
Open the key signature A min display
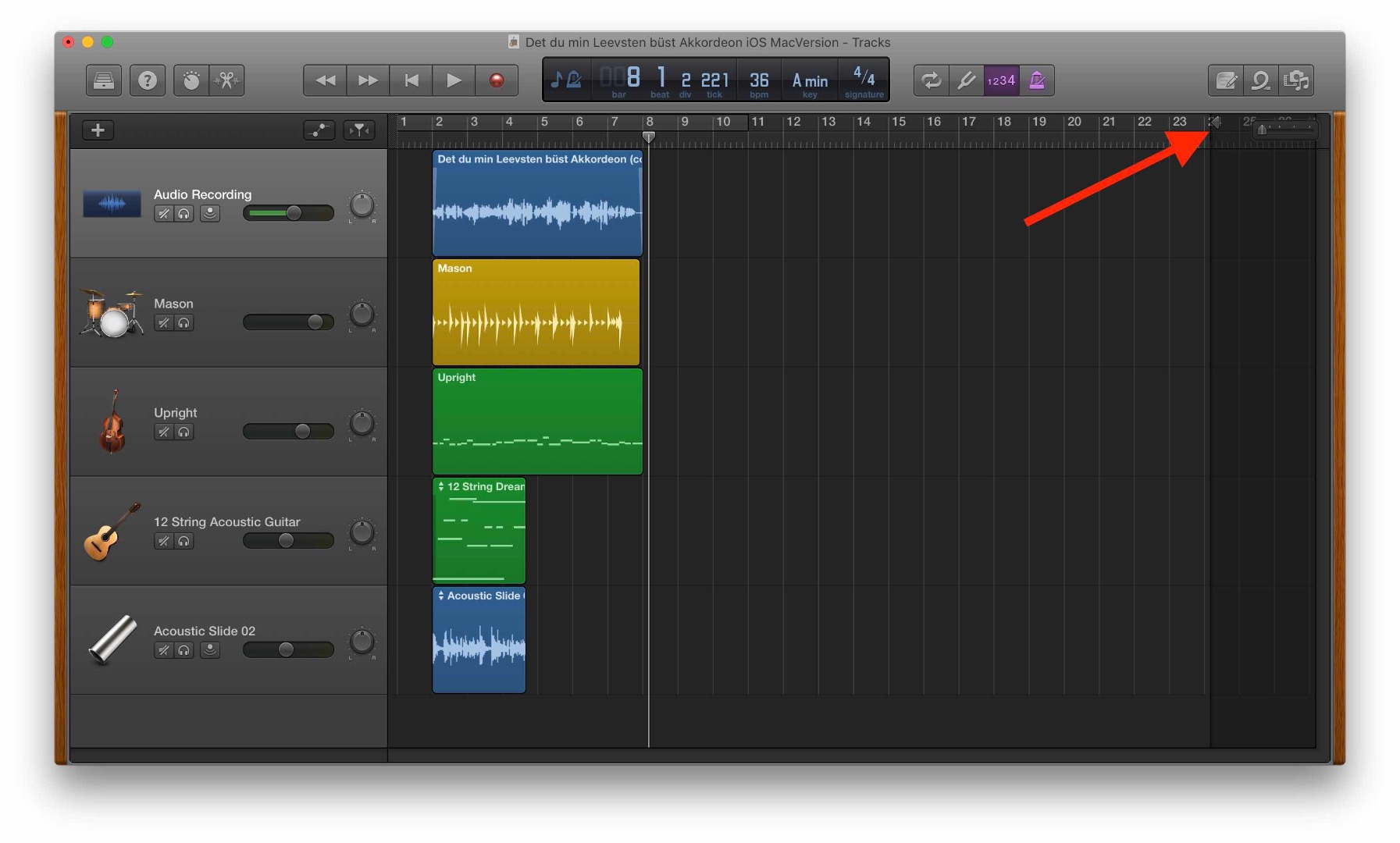click(x=809, y=79)
